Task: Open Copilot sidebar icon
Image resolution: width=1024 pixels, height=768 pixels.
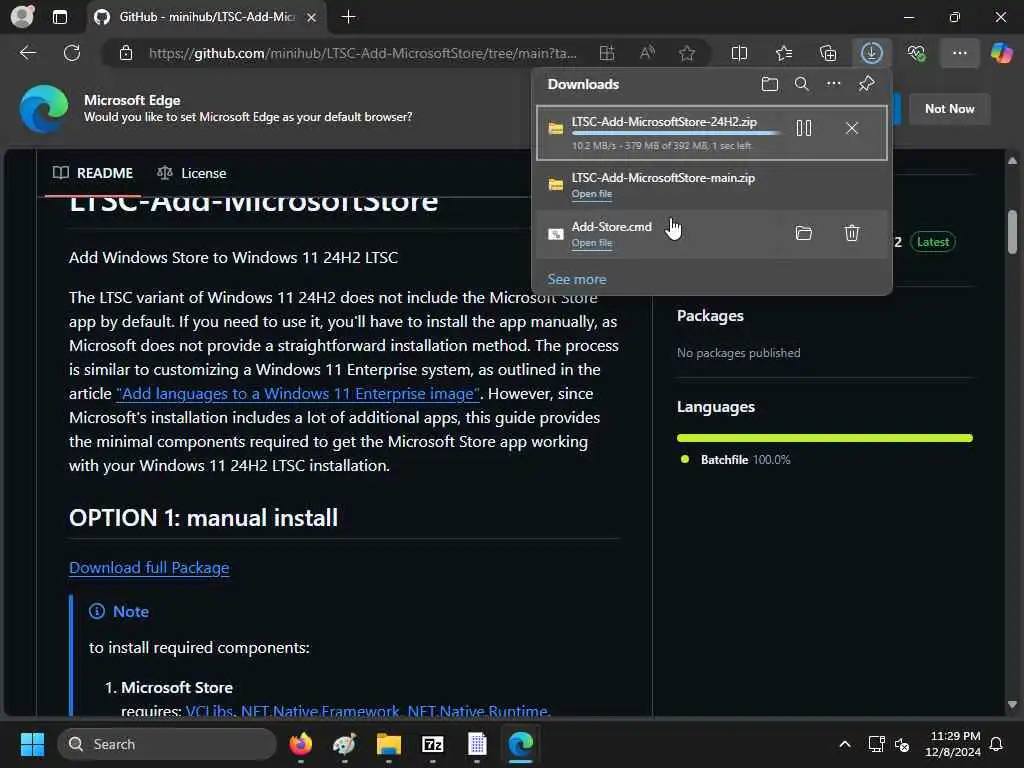Action: click(x=1001, y=53)
